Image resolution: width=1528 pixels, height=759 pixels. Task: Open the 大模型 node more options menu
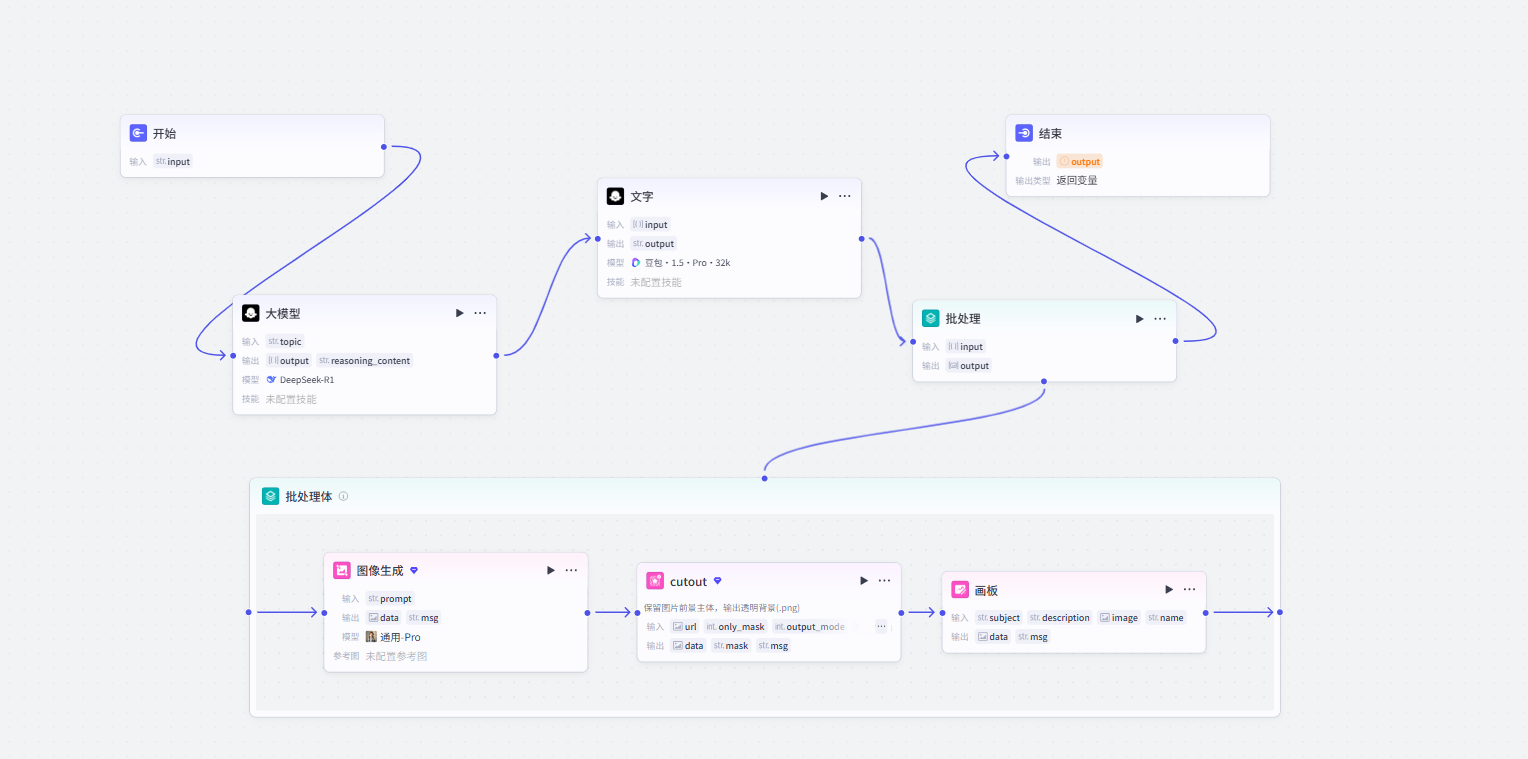(x=480, y=313)
